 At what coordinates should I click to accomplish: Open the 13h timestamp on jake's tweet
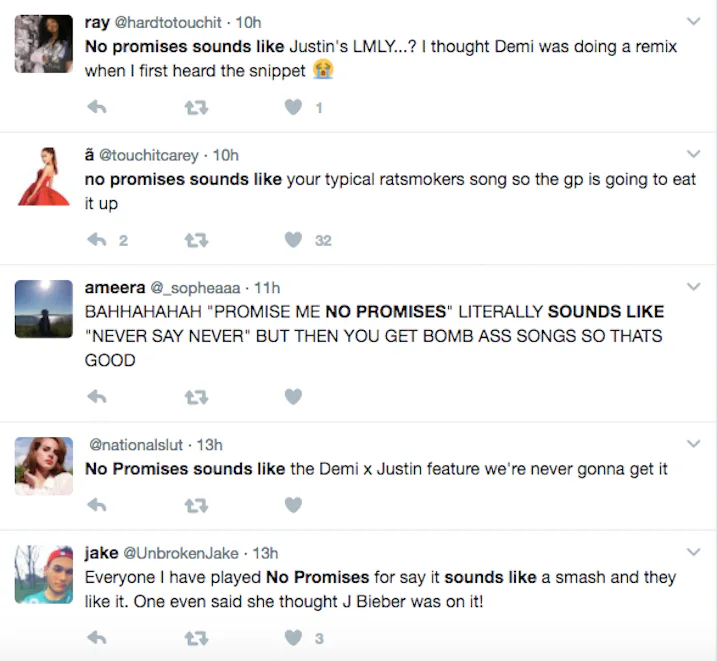click(265, 553)
